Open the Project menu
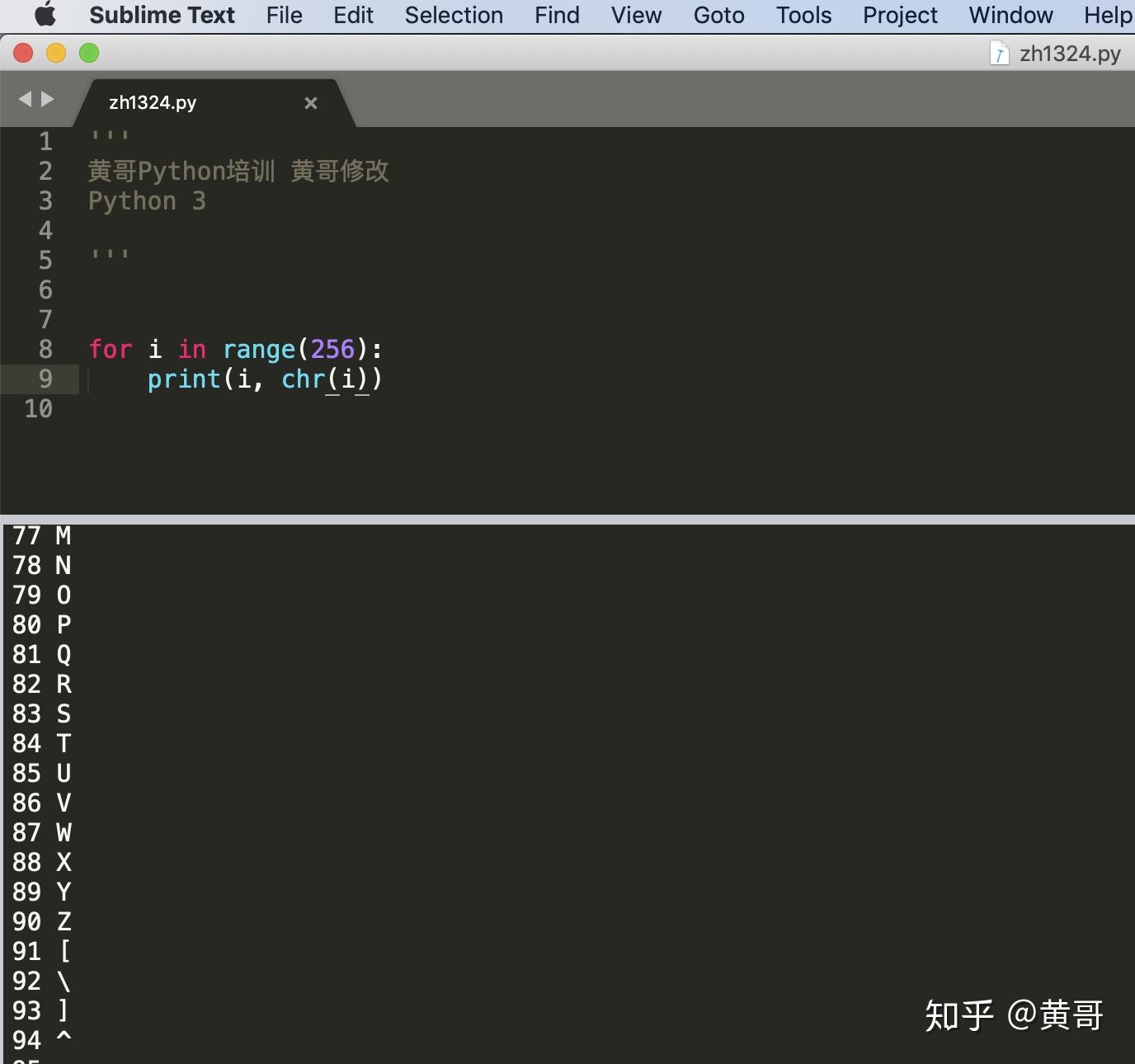This screenshot has height=1064, width=1135. click(x=899, y=15)
